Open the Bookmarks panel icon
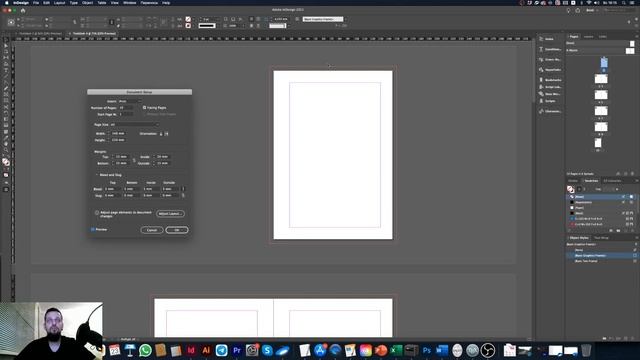The image size is (640, 360). tap(541, 80)
